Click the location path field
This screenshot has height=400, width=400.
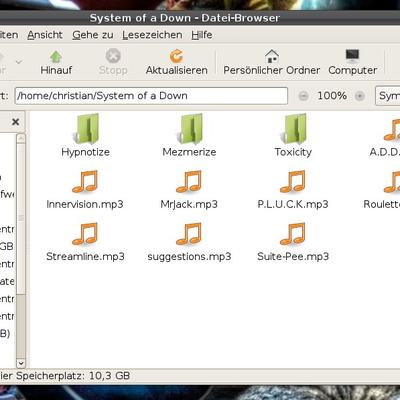pos(151,96)
